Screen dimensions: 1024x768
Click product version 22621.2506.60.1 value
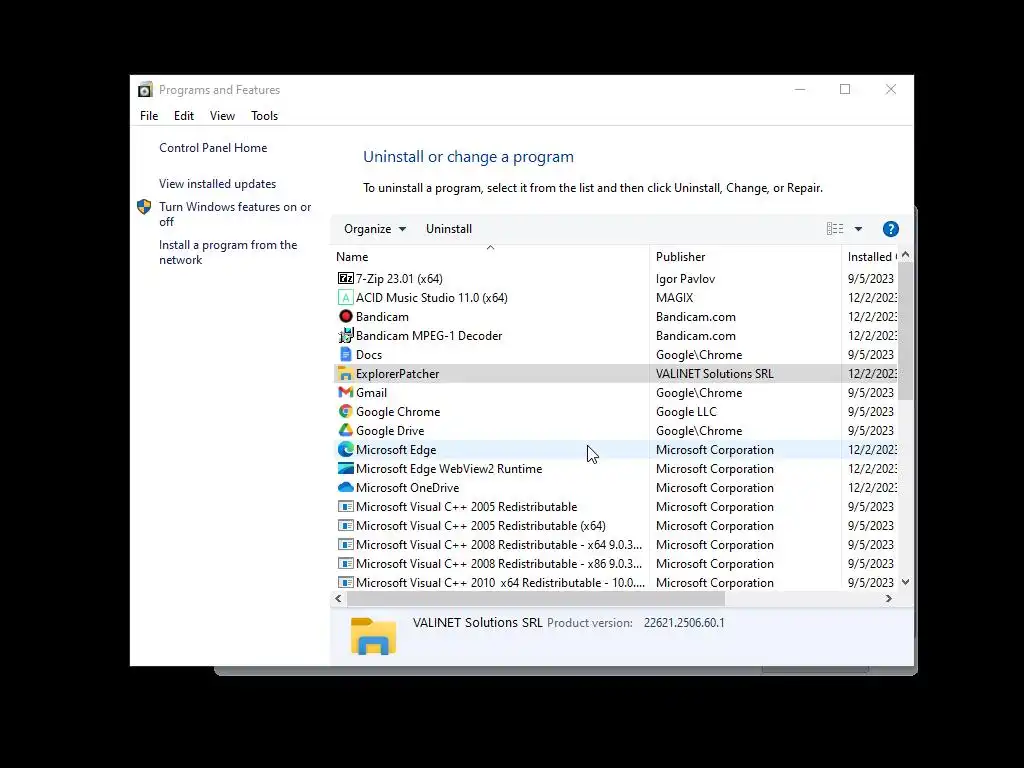pos(684,622)
